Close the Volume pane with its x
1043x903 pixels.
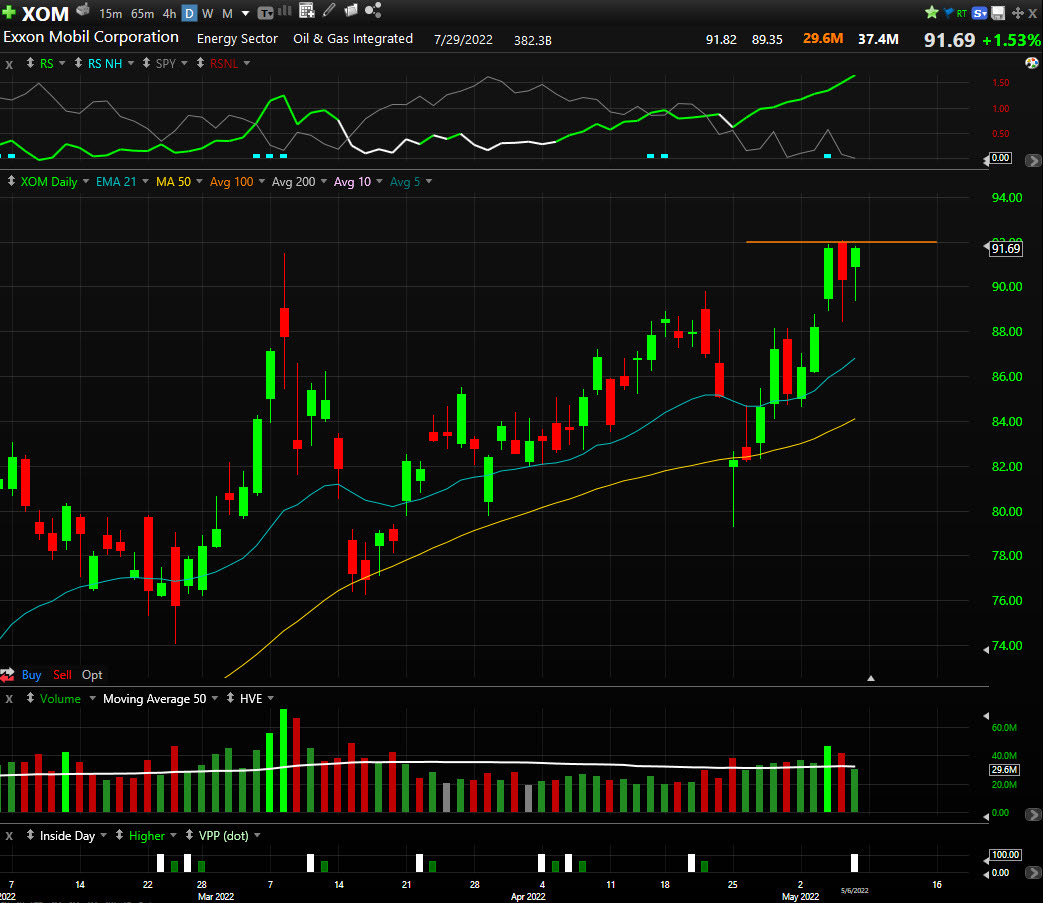click(9, 699)
